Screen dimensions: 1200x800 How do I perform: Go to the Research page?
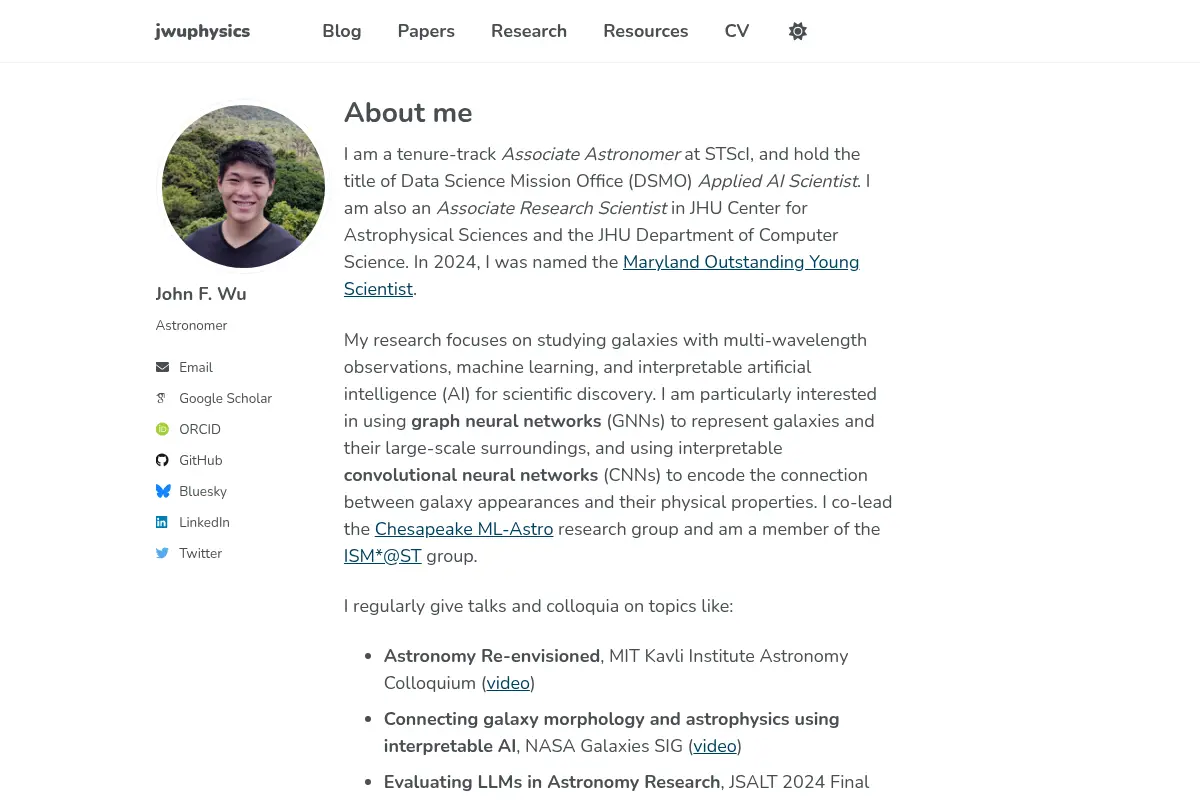tap(529, 31)
